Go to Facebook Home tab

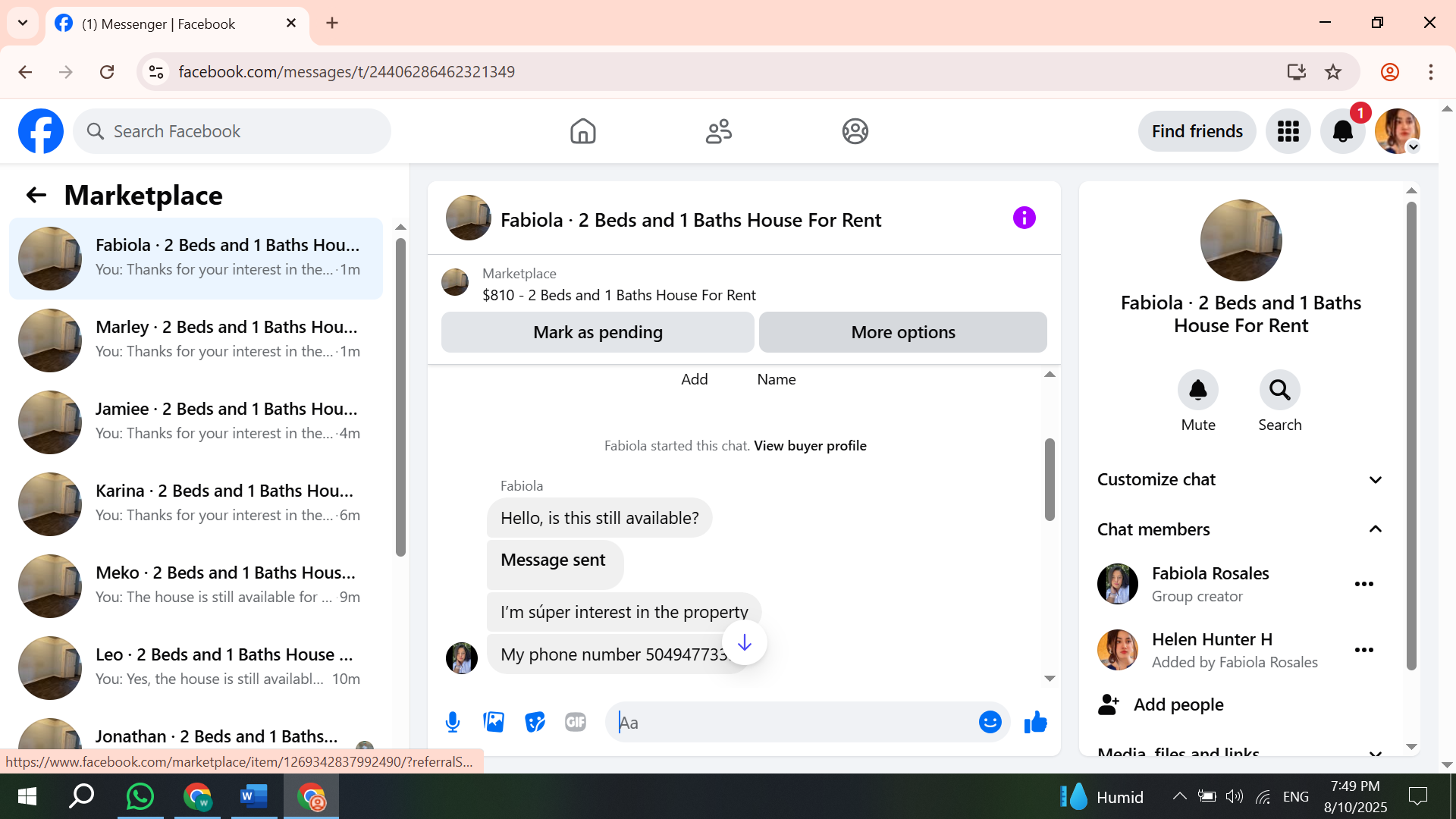[582, 131]
